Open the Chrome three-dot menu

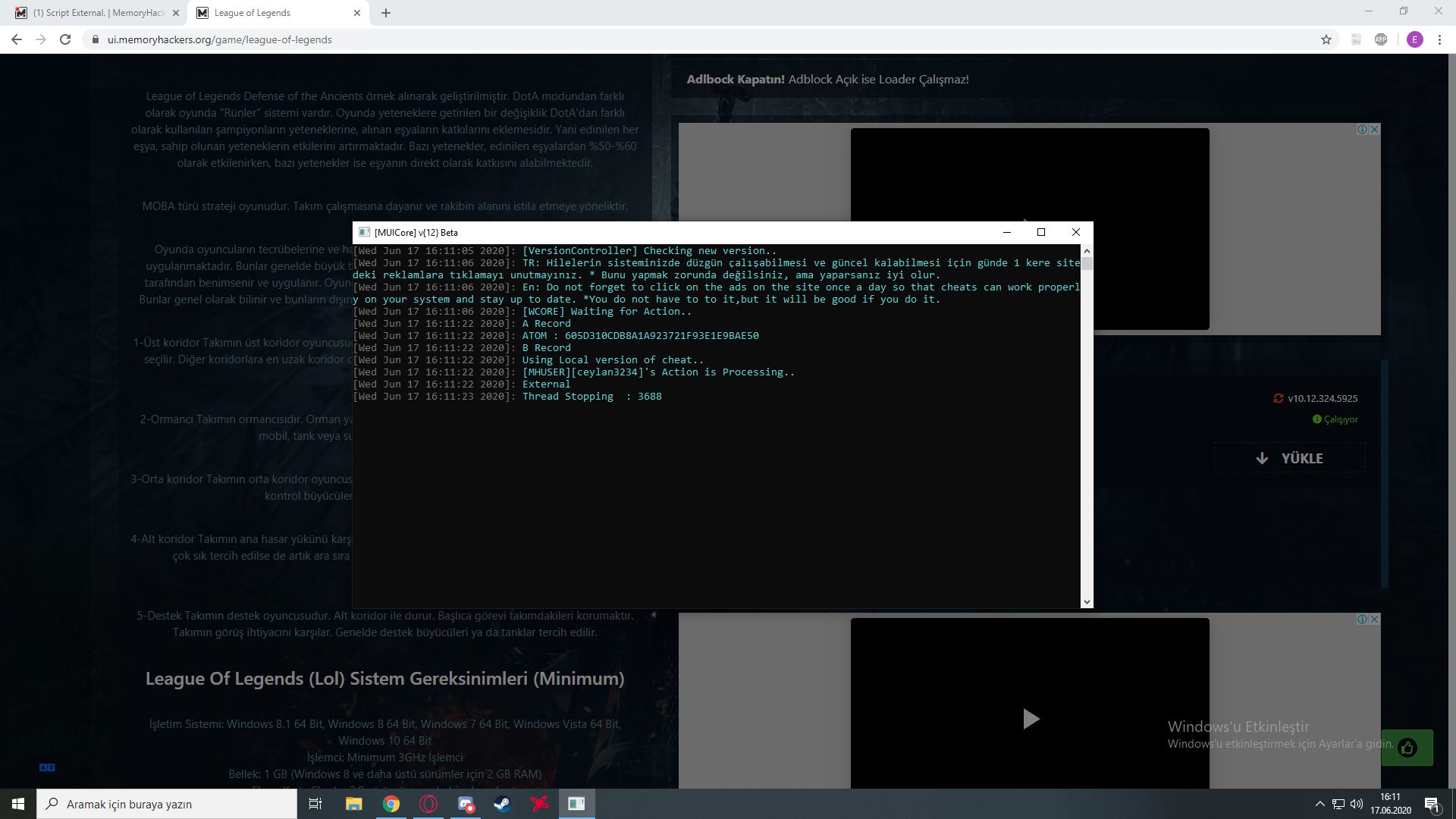click(1439, 39)
